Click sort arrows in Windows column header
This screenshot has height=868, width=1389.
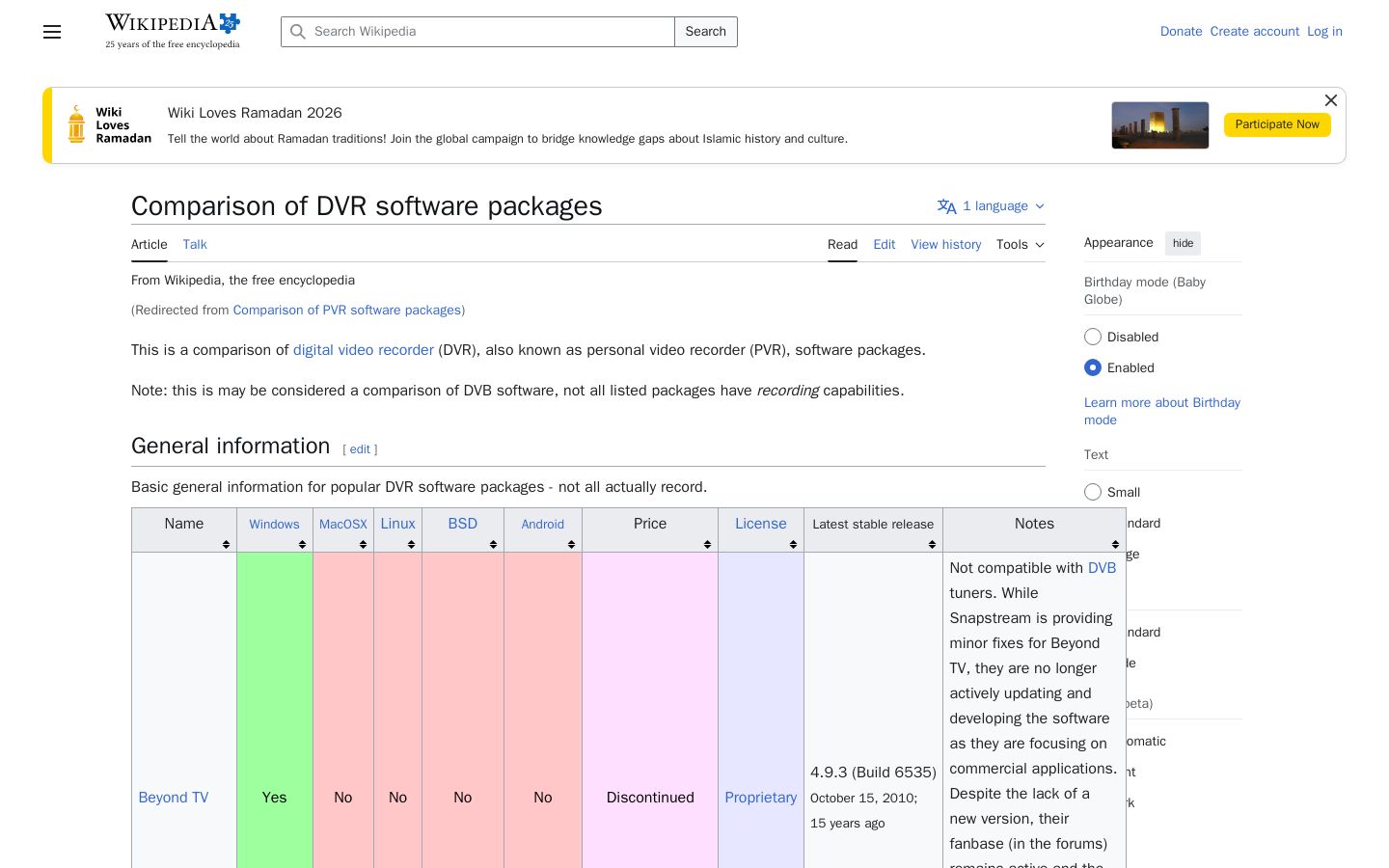click(302, 545)
